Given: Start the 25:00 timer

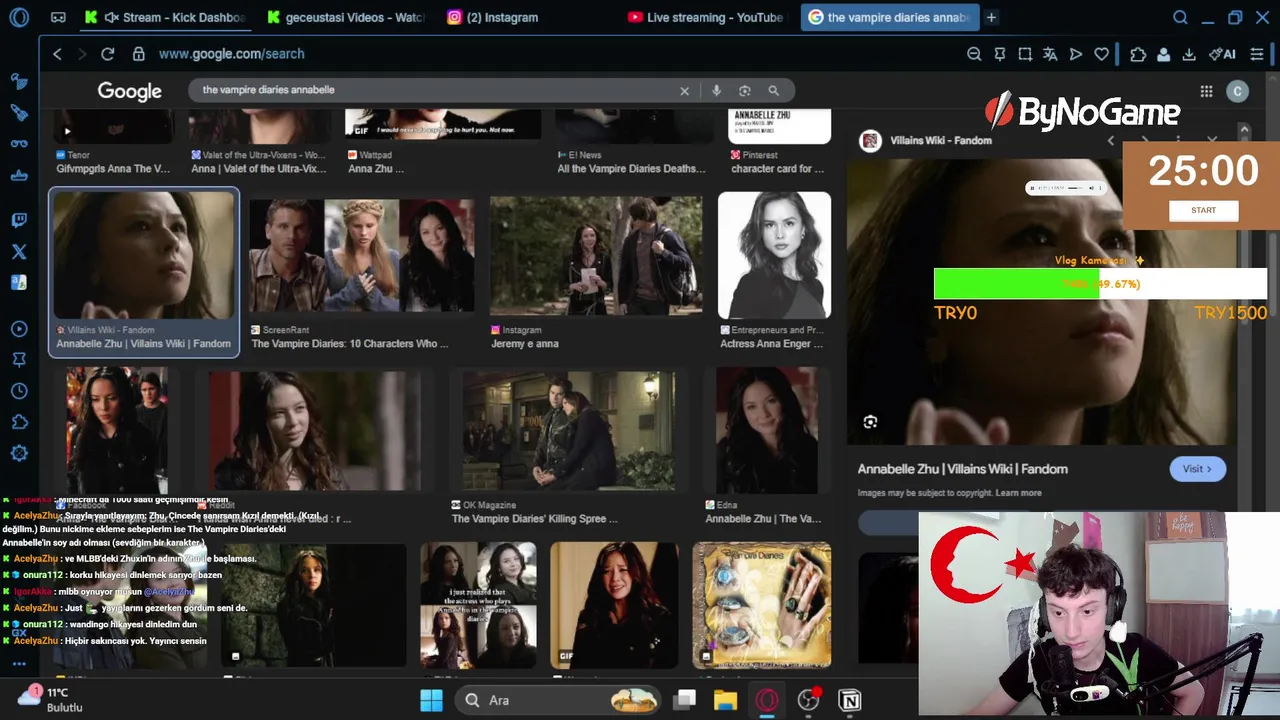Looking at the screenshot, I should coord(1203,210).
